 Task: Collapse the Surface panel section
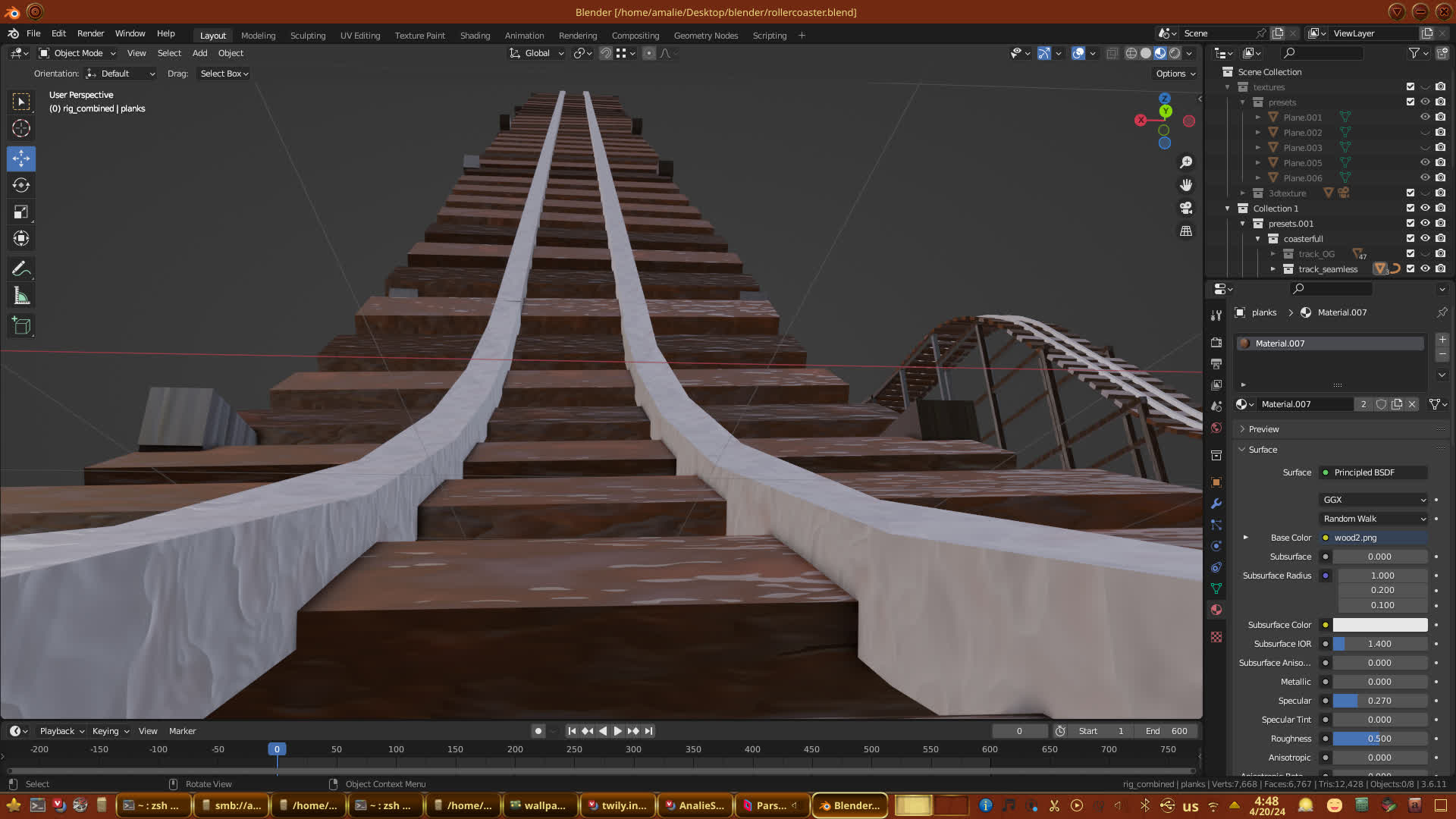(1263, 450)
